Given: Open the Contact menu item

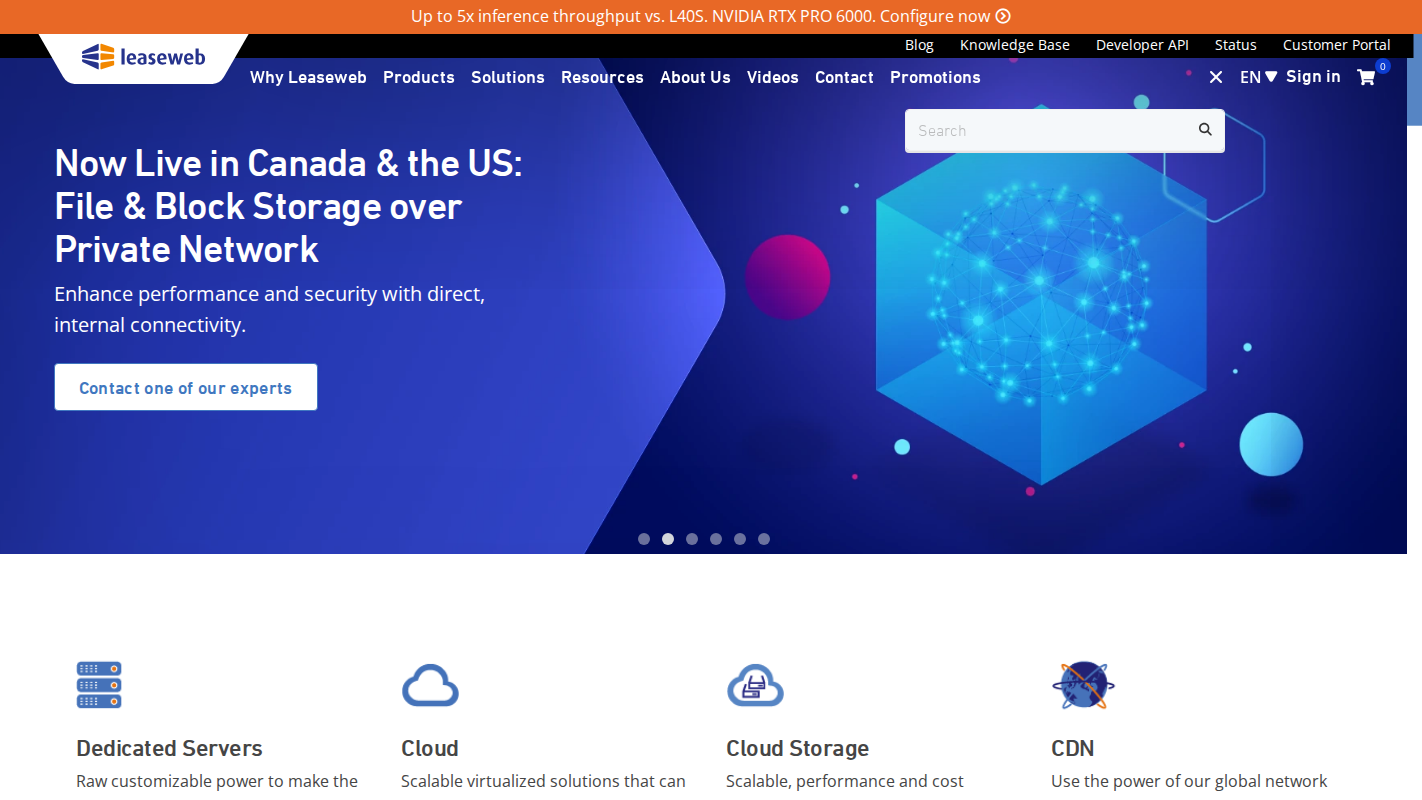Looking at the screenshot, I should click(x=844, y=77).
